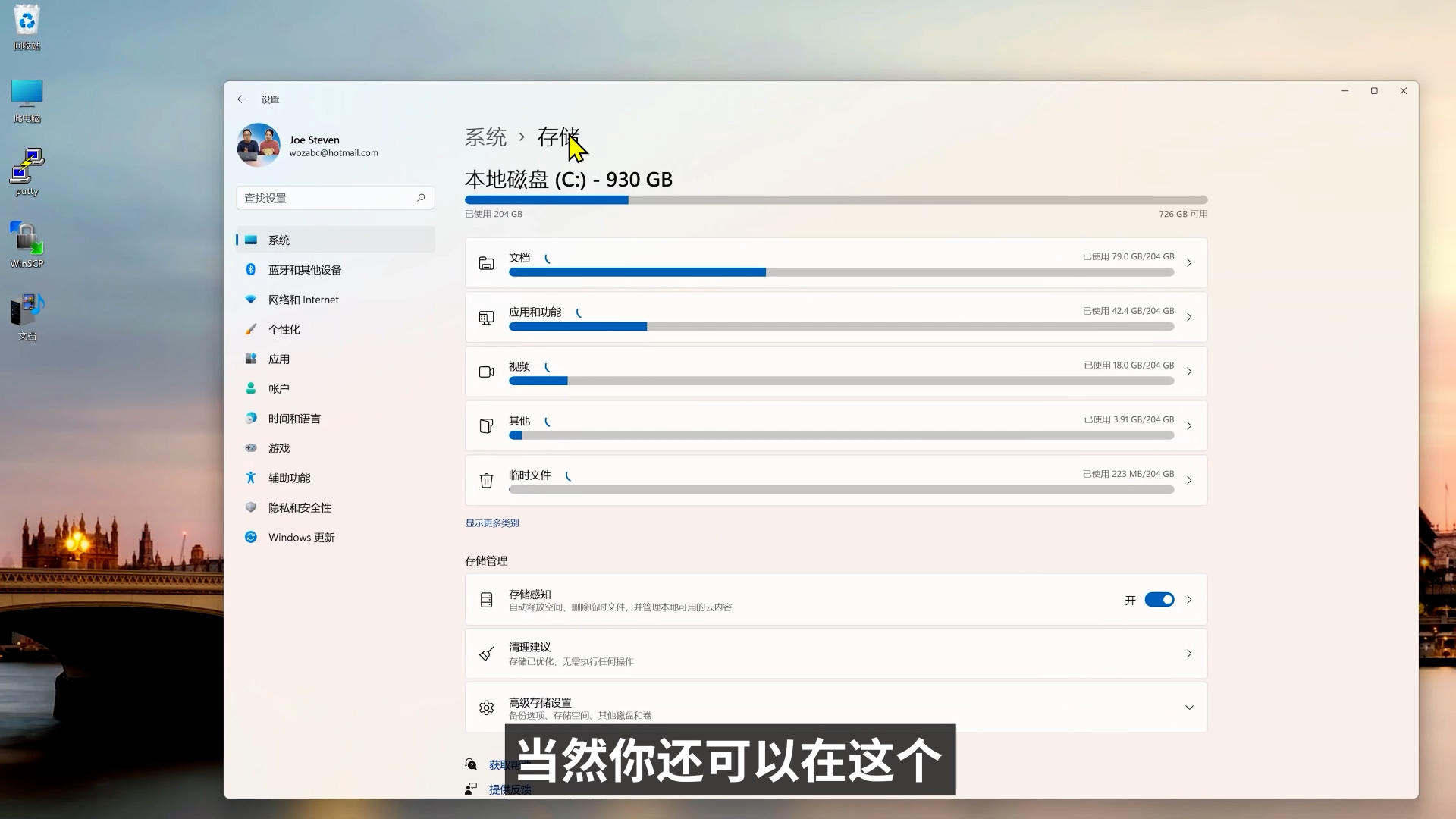The width and height of the screenshot is (1456, 819).
Task: Select the 蓝牙和其他设备 sidebar icon
Action: coord(251,270)
